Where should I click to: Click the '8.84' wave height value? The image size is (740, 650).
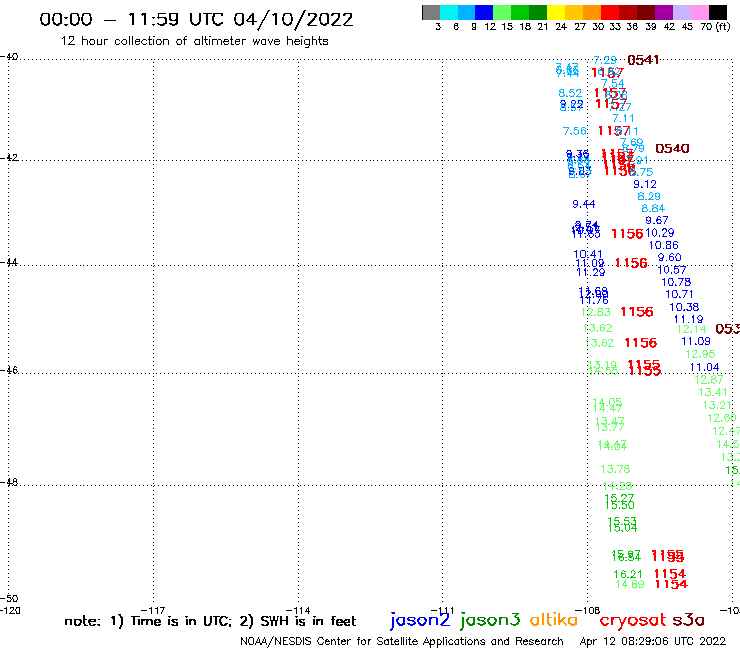point(653,208)
